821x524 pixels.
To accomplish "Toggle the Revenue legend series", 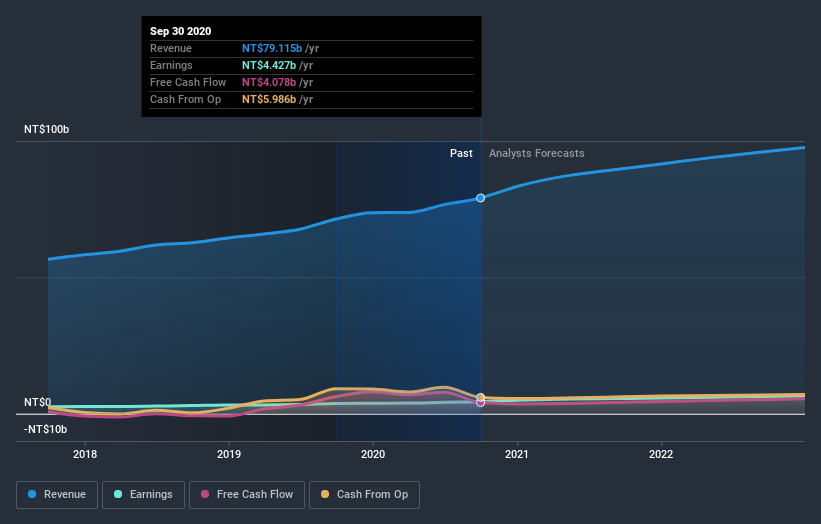I will point(57,495).
